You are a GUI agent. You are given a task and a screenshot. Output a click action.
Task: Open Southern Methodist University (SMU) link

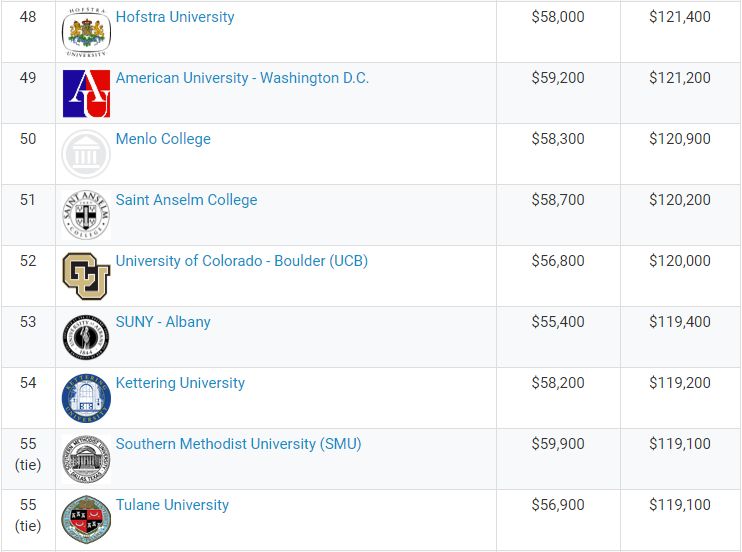pos(238,444)
